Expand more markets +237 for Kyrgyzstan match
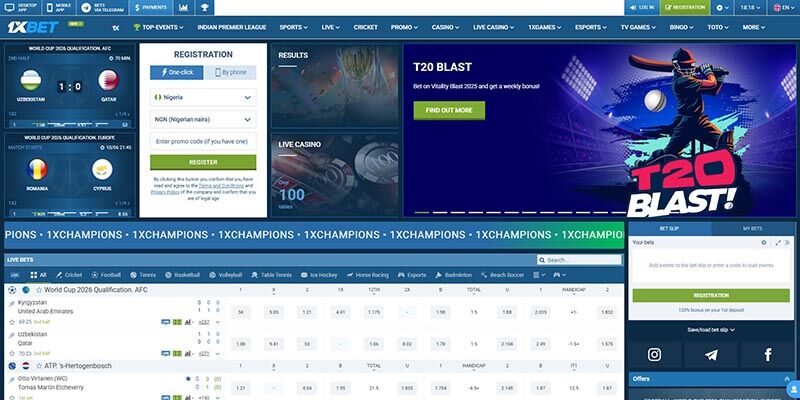 pos(204,322)
